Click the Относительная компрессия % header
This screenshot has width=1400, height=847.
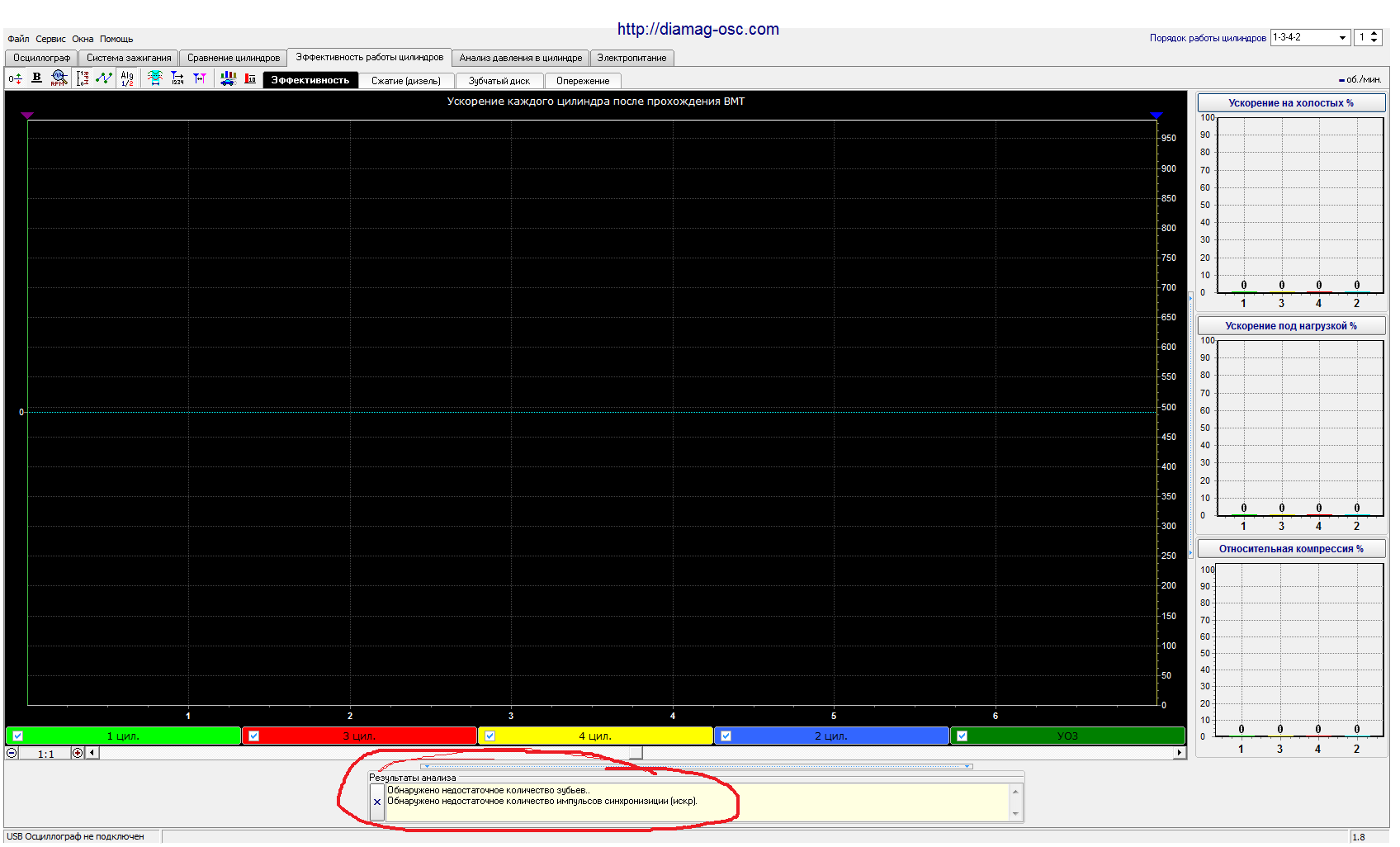point(1291,549)
